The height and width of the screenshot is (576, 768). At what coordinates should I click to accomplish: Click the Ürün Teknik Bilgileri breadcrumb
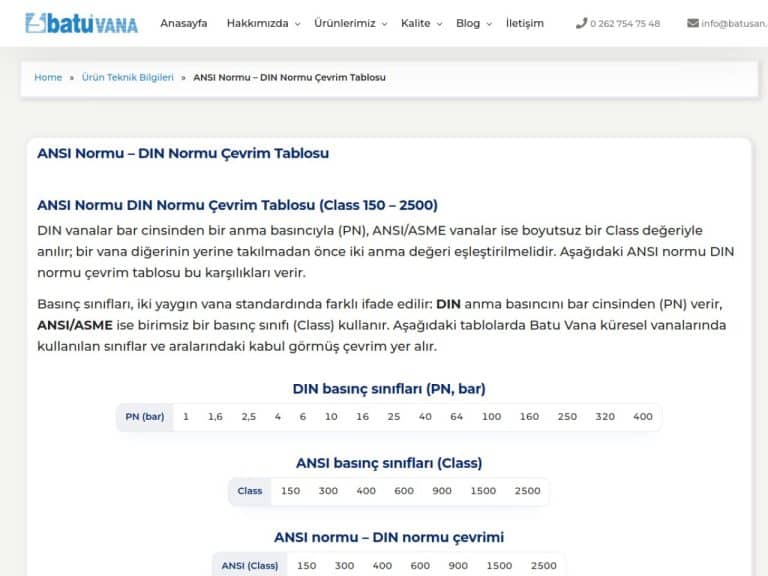127,77
